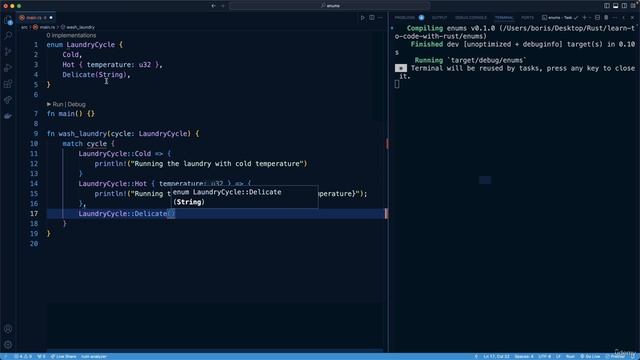Go forward with the navigation forward arrow

[223, 6]
